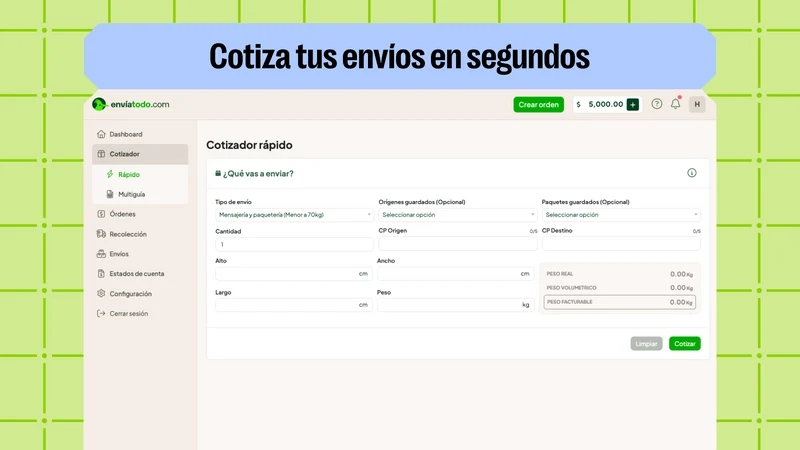Collapse the Cotizador sidebar section
800x450 pixels.
140,154
